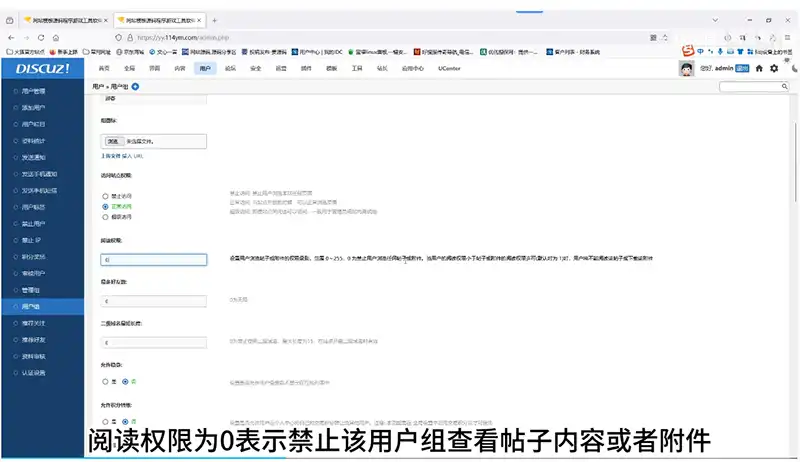
Task: Click the blue plus icon beside breadcrumb
Action: coord(136,87)
